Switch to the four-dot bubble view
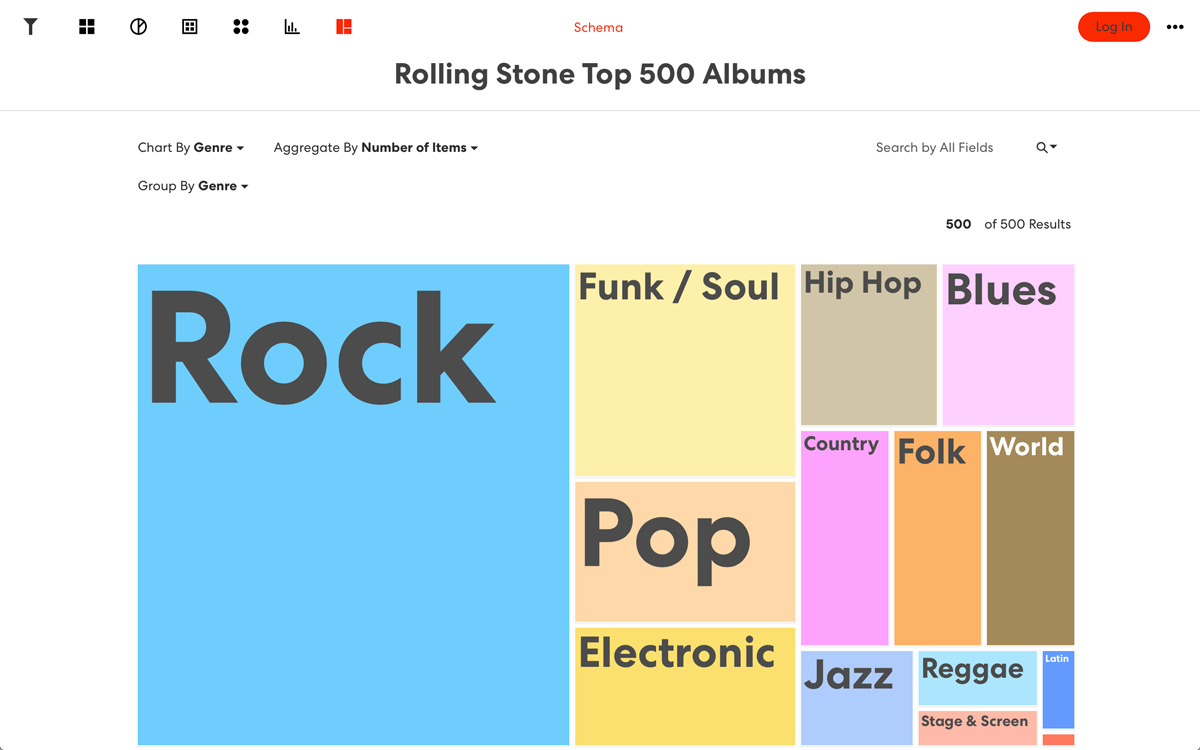This screenshot has width=1200, height=750. (x=241, y=27)
